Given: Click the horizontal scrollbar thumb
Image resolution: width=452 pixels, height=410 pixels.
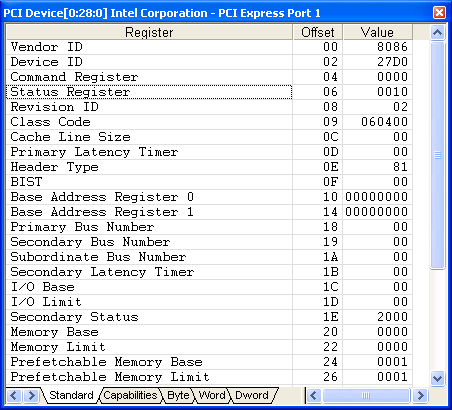Looking at the screenshot, I should (366, 396).
